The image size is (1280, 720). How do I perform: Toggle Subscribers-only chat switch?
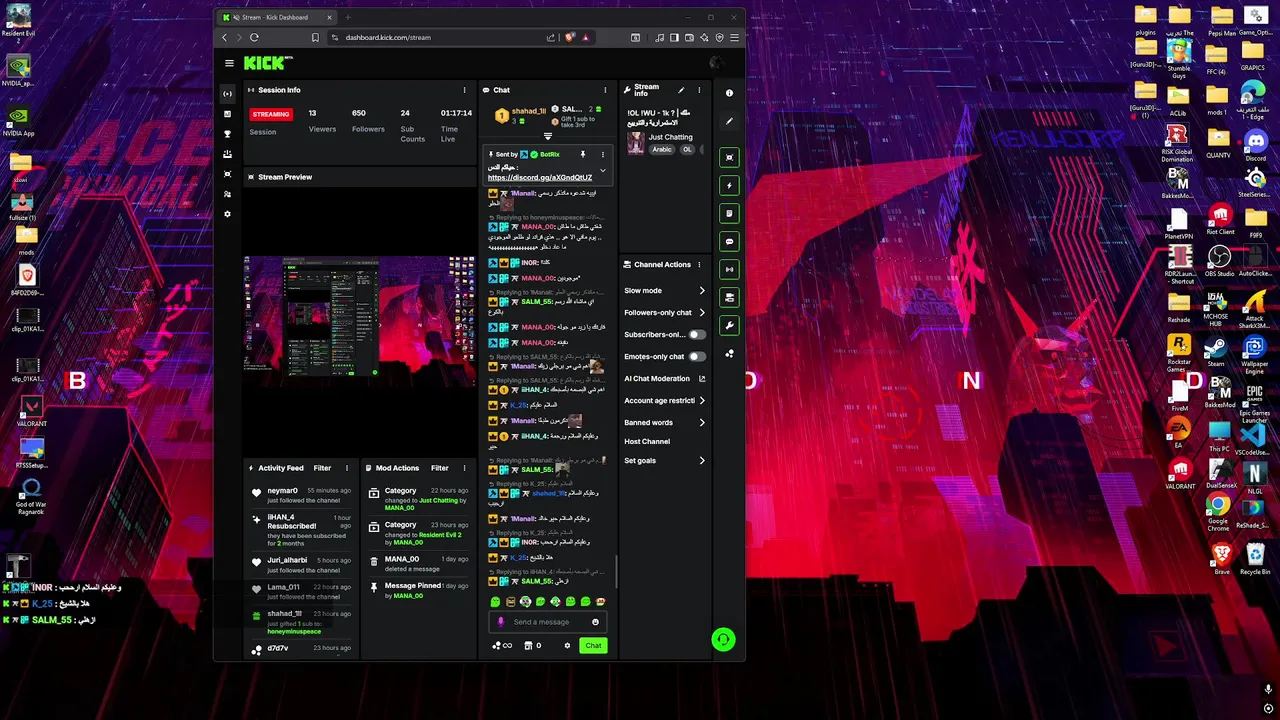(x=696, y=335)
